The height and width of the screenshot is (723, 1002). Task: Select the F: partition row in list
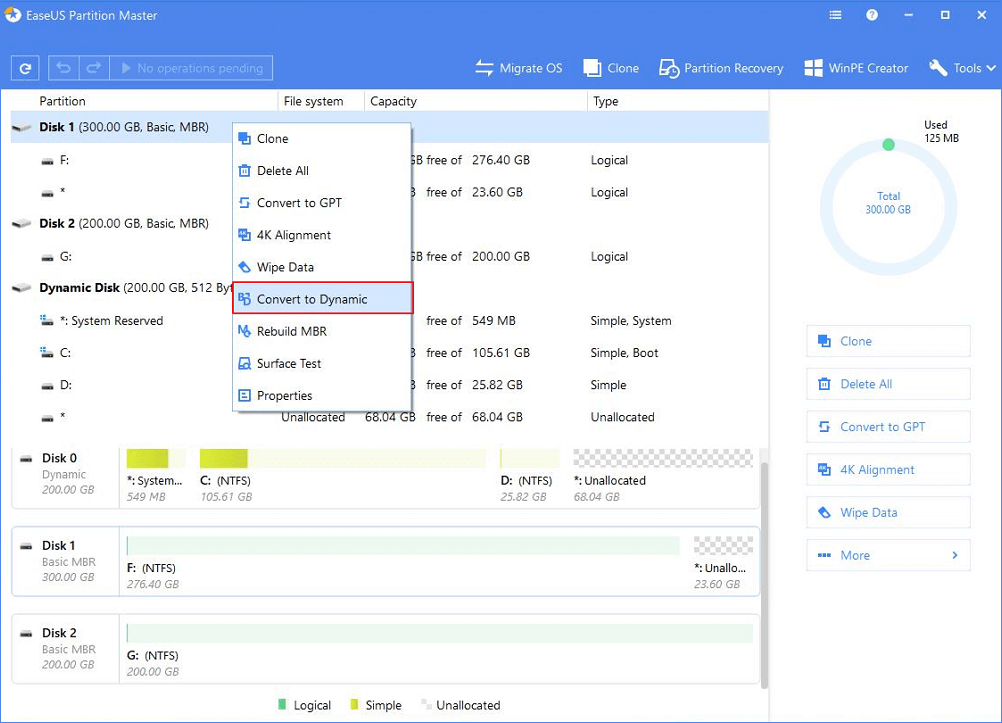pyautogui.click(x=390, y=160)
